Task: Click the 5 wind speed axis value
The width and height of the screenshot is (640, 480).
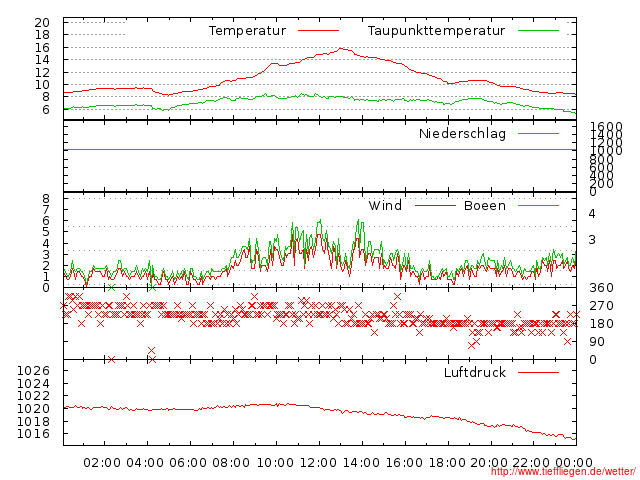Action: coord(46,232)
